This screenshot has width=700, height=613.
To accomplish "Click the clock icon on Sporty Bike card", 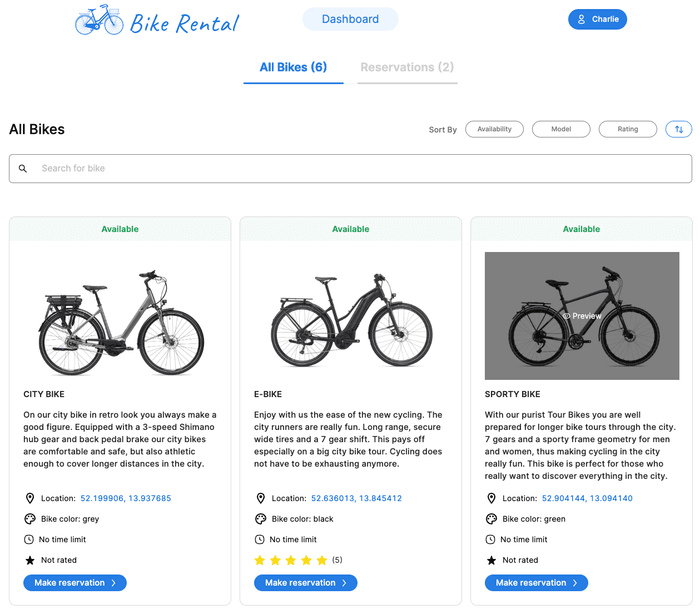I will pyautogui.click(x=491, y=540).
